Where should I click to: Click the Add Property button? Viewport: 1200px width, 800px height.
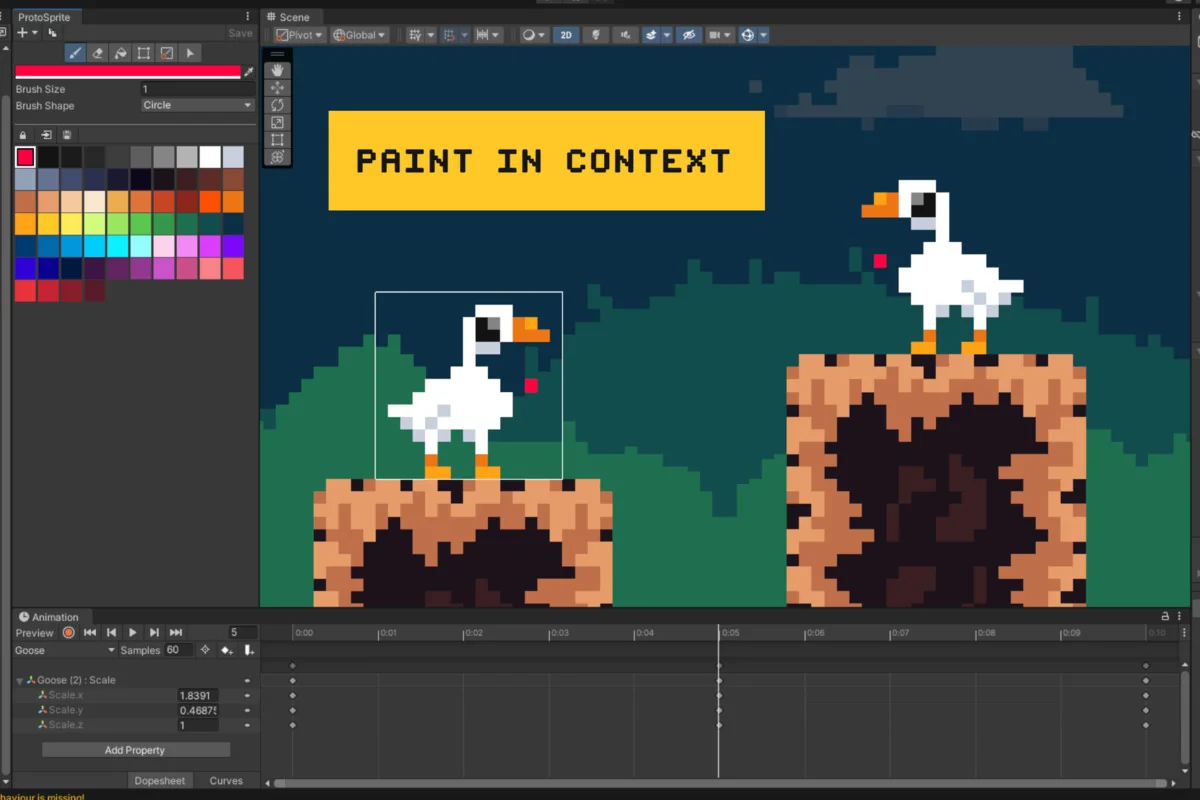(x=135, y=750)
